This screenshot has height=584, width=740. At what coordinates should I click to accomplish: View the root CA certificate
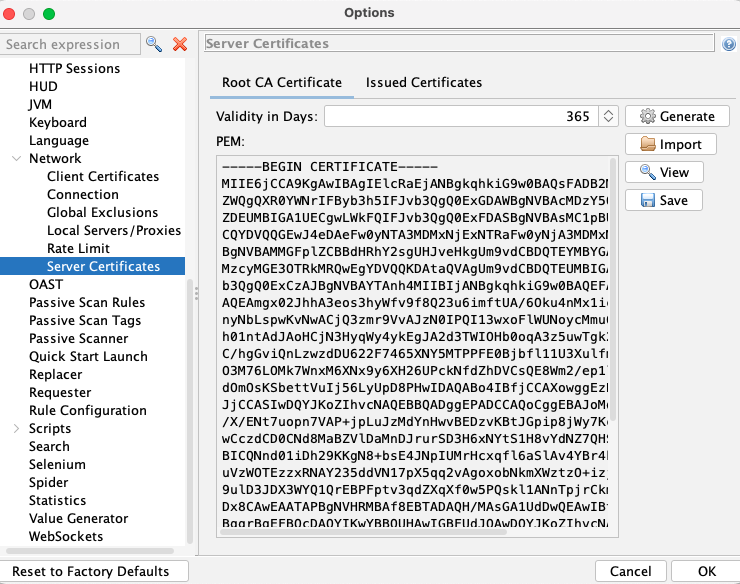click(x=664, y=172)
